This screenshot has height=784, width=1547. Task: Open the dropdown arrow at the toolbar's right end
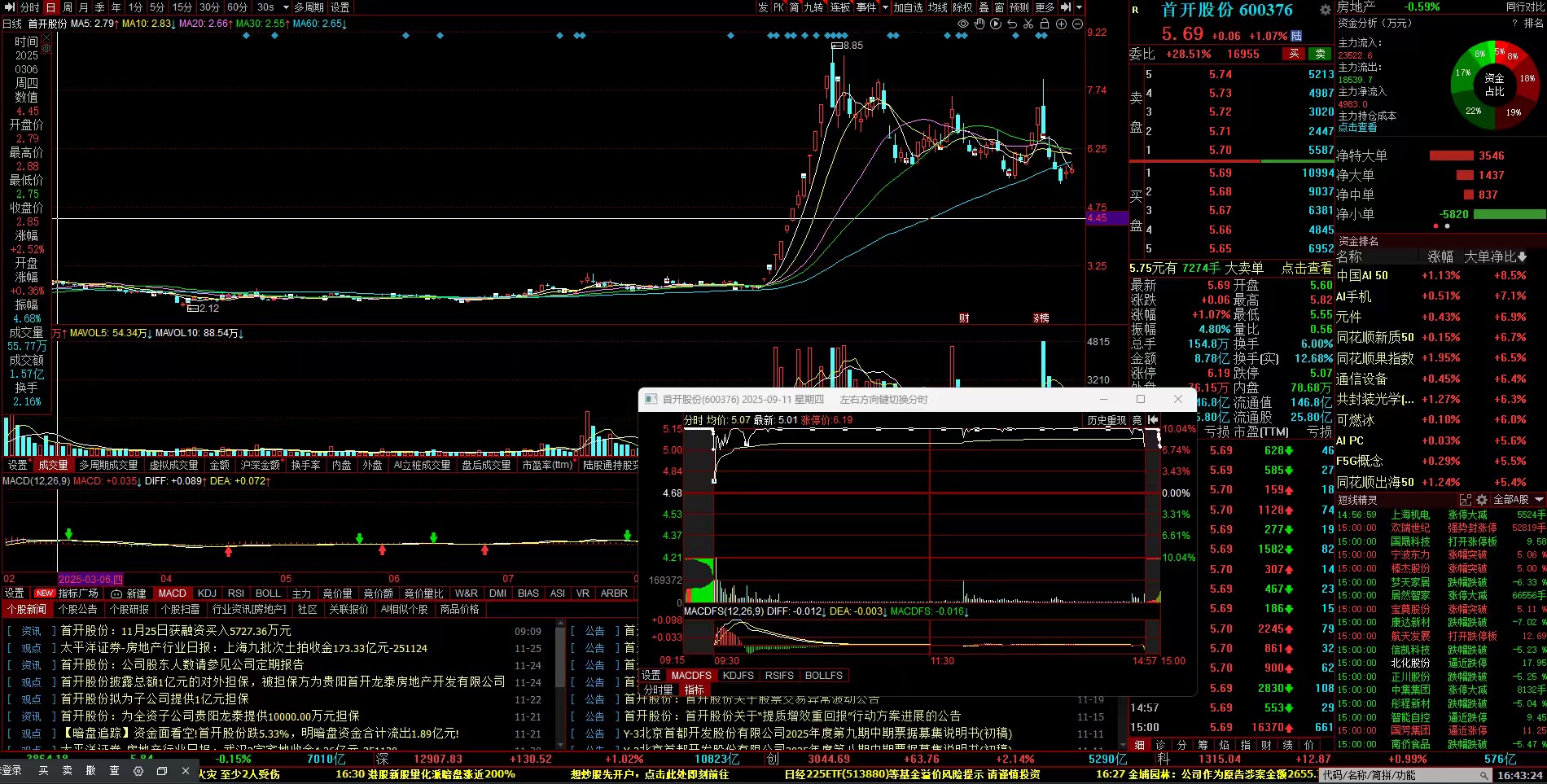click(1080, 7)
